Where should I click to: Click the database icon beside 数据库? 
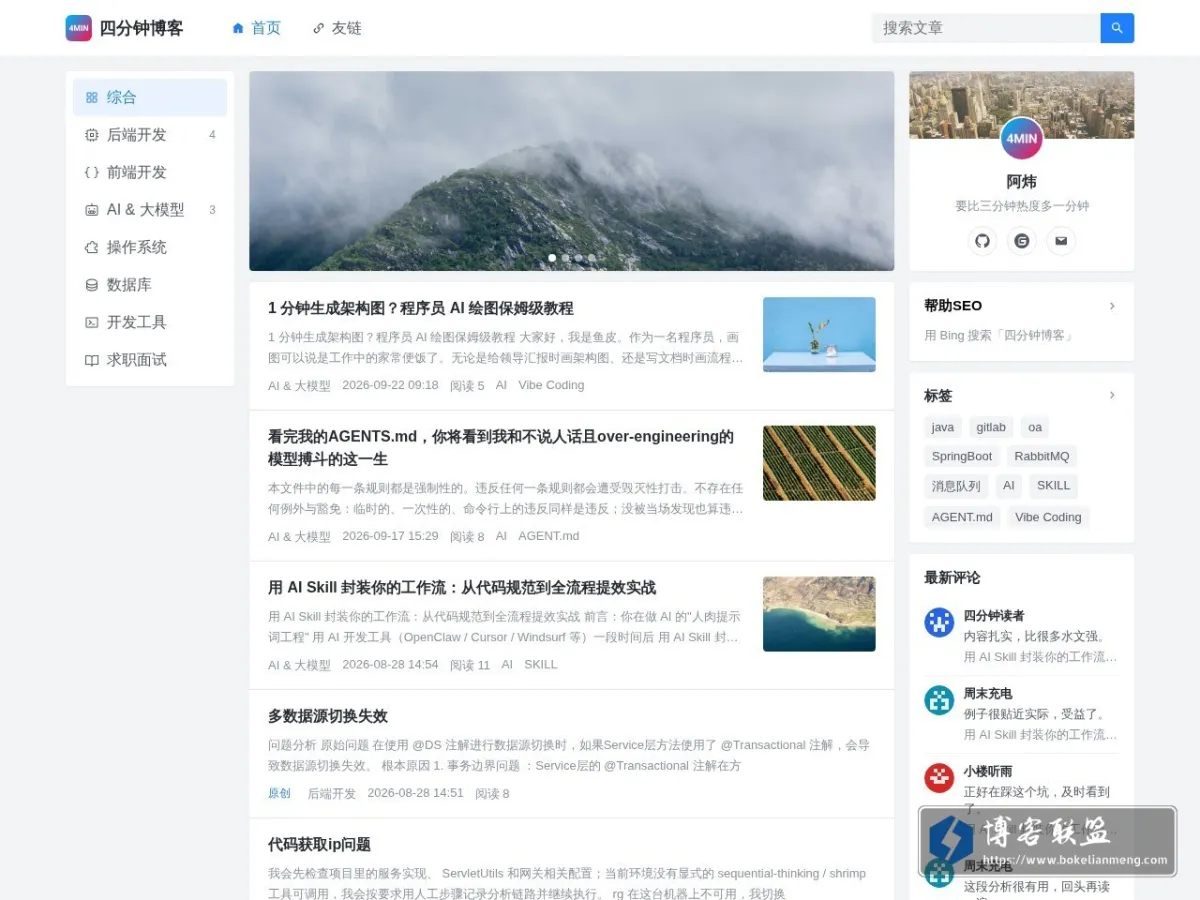click(92, 285)
